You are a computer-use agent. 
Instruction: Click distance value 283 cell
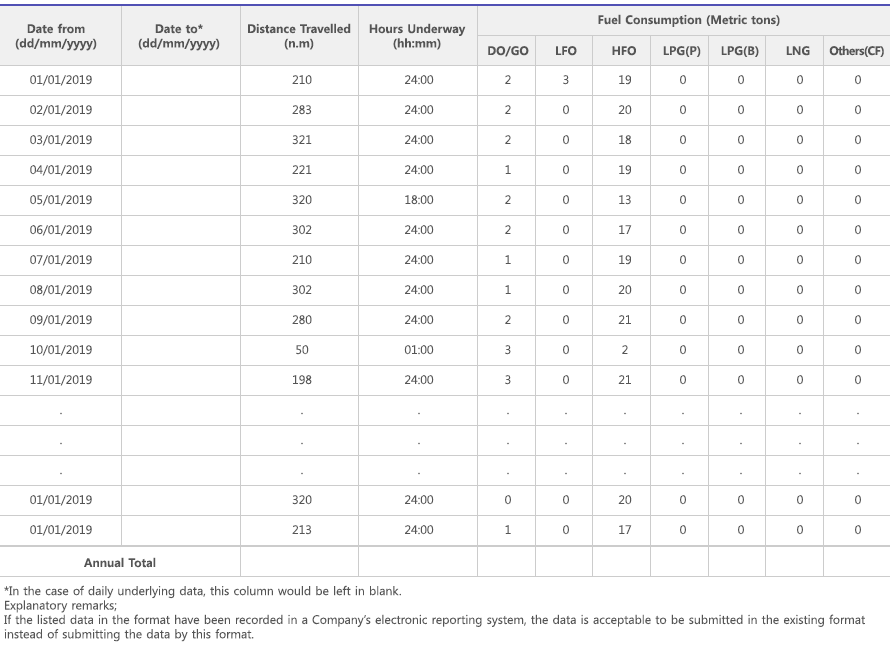click(x=301, y=110)
